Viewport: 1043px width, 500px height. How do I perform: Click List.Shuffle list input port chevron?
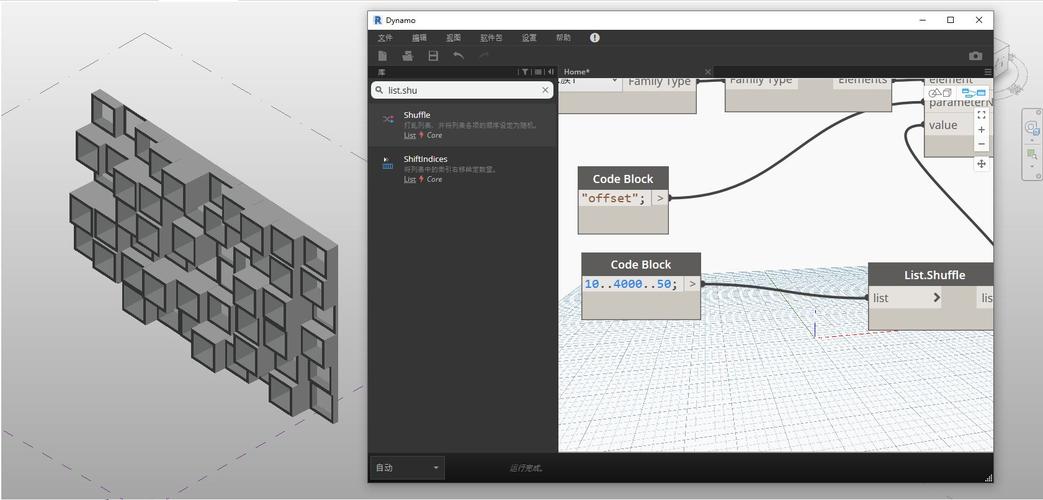pos(937,297)
